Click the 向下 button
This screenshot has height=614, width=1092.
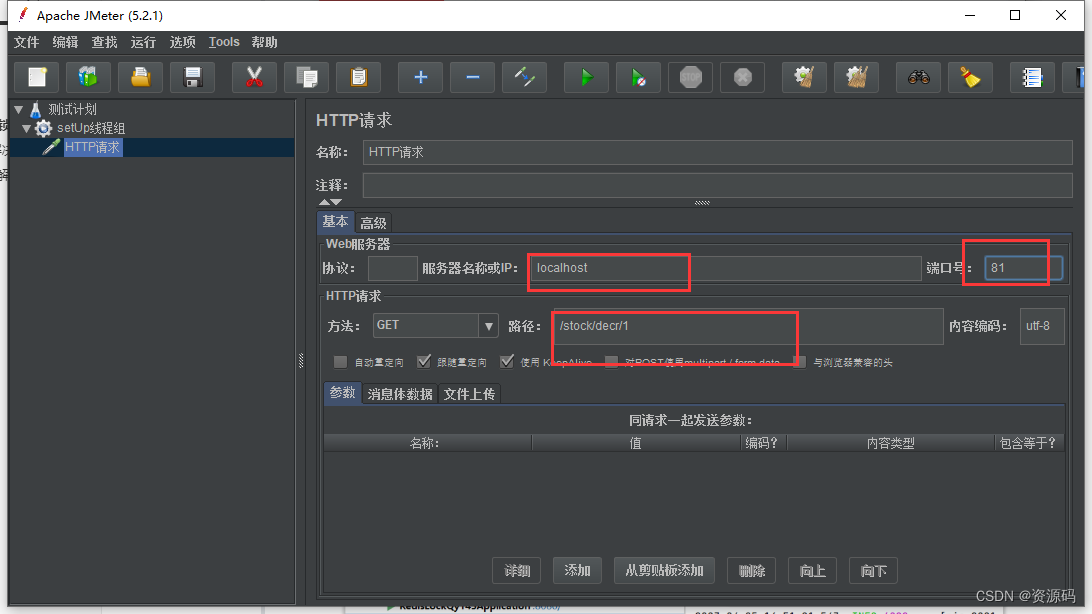click(873, 571)
